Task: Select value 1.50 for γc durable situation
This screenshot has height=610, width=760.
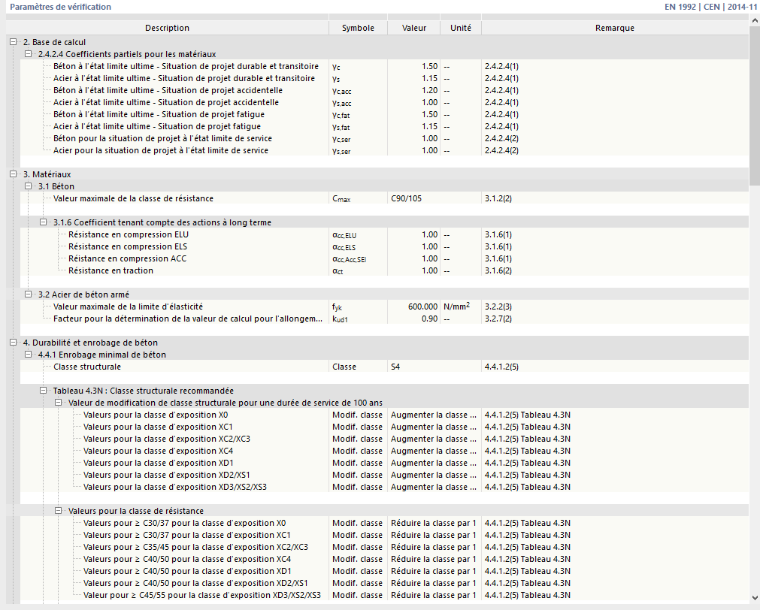Action: [x=414, y=66]
